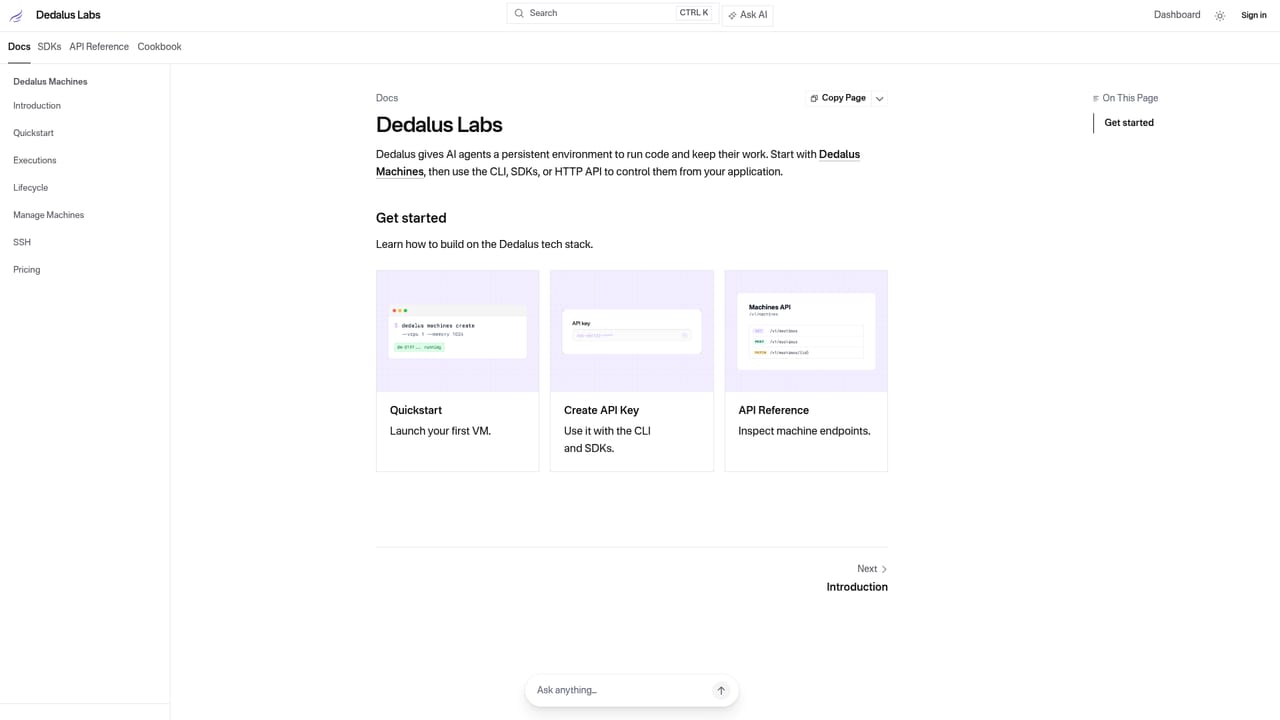Viewport: 1280px width, 720px height.
Task: Switch to the SDKs tab
Action: coord(49,47)
